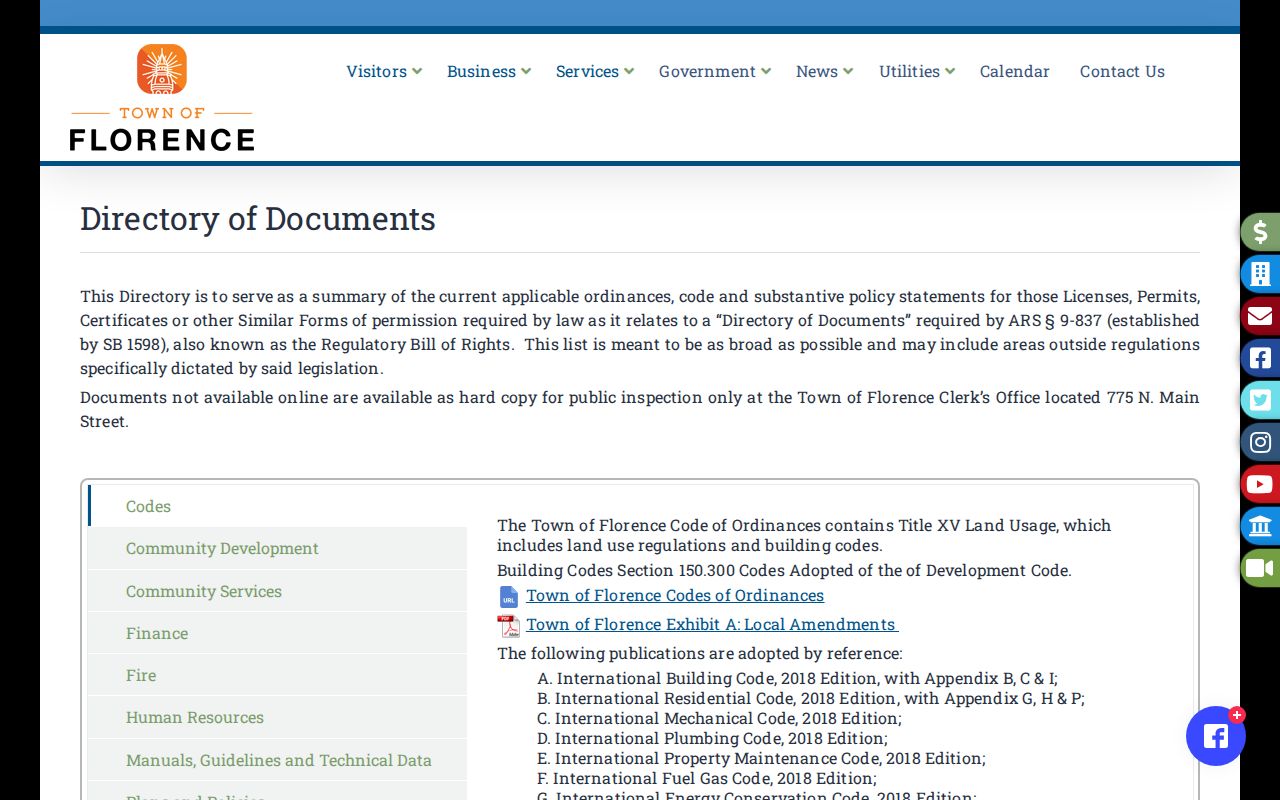This screenshot has width=1280, height=800.
Task: Click the Town of Florence logo
Action: 162,98
